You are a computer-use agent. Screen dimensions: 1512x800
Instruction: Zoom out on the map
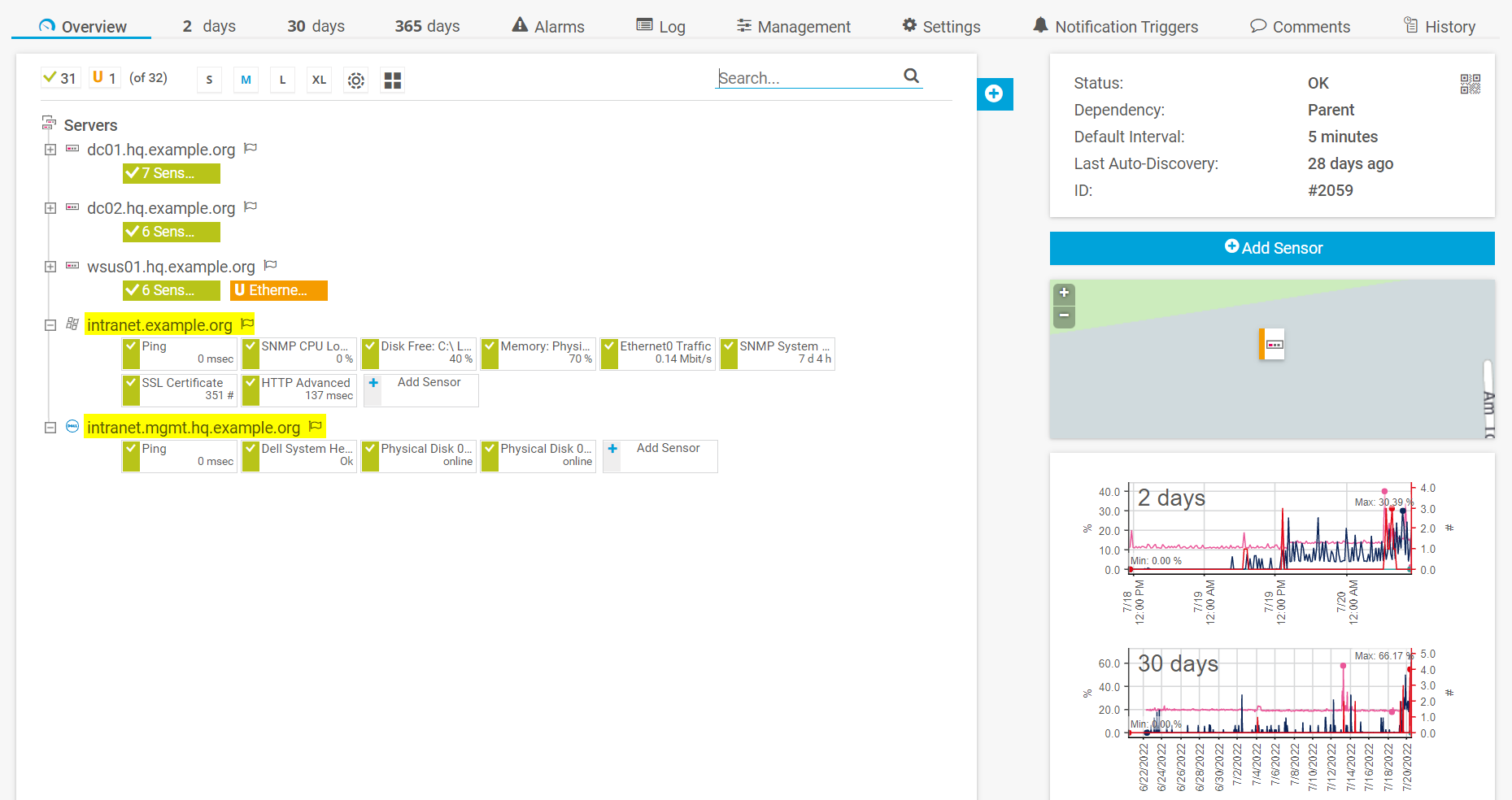(x=1064, y=315)
